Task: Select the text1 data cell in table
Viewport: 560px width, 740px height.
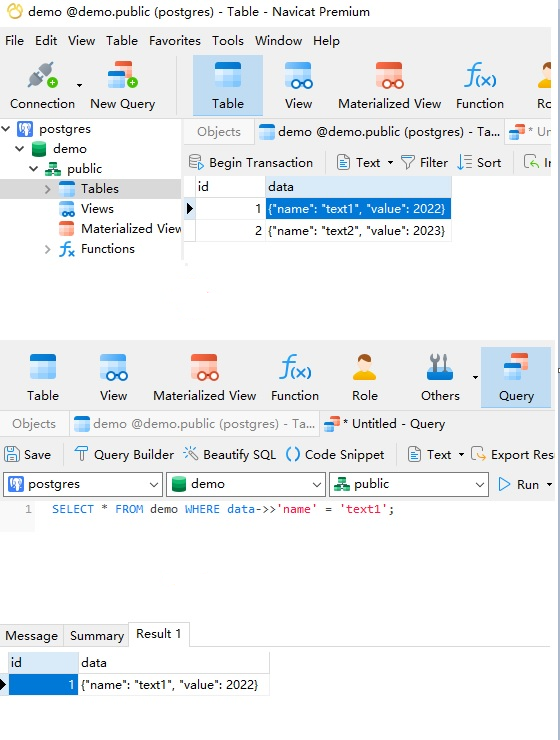Action: click(358, 209)
